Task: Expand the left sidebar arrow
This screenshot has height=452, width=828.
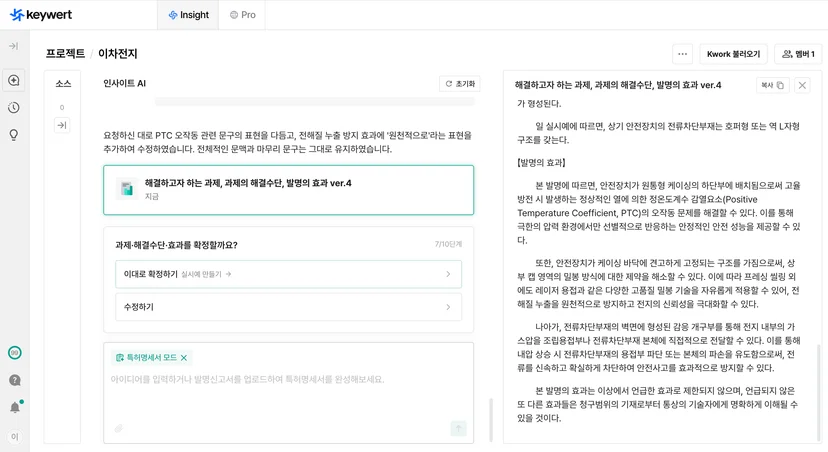Action: point(14,46)
